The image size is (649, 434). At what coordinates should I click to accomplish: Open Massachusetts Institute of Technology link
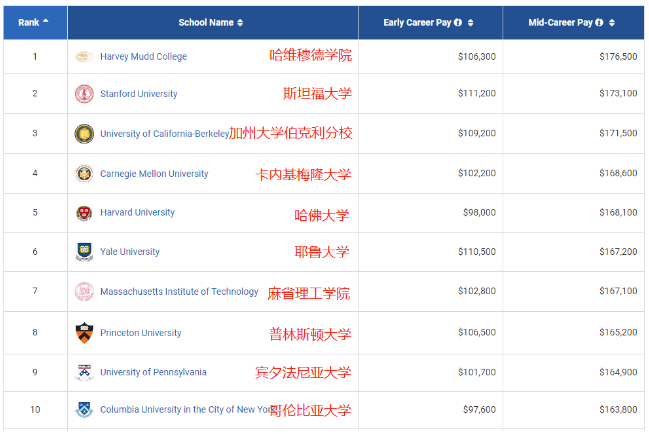tap(179, 292)
